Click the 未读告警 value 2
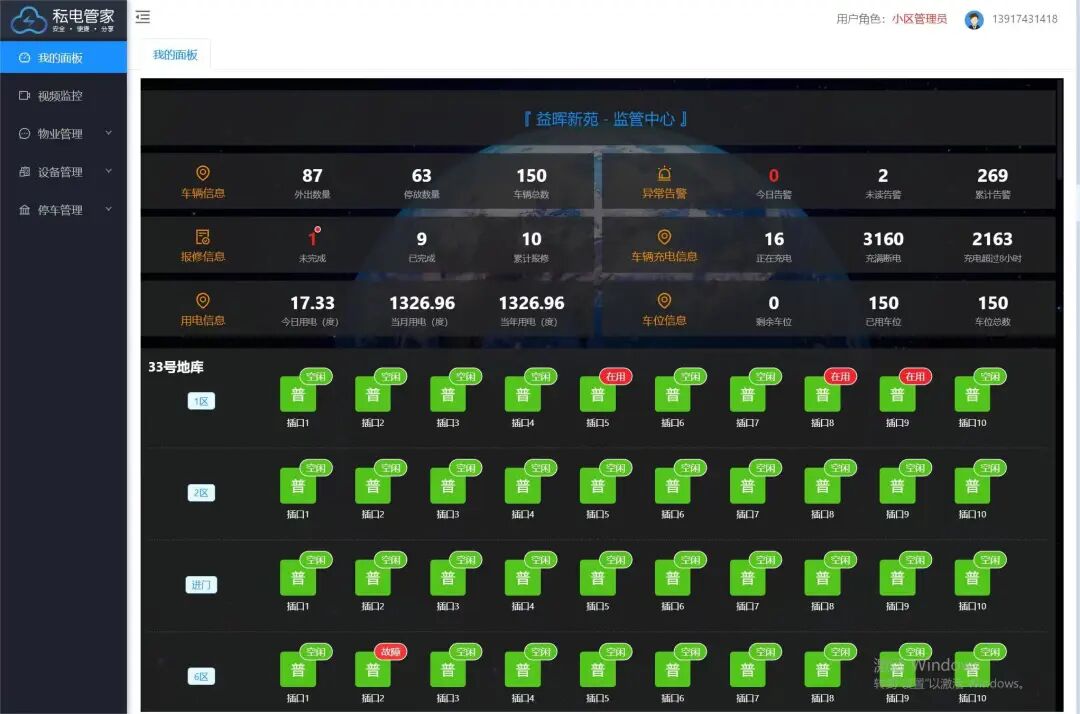1080x714 pixels. 883,176
